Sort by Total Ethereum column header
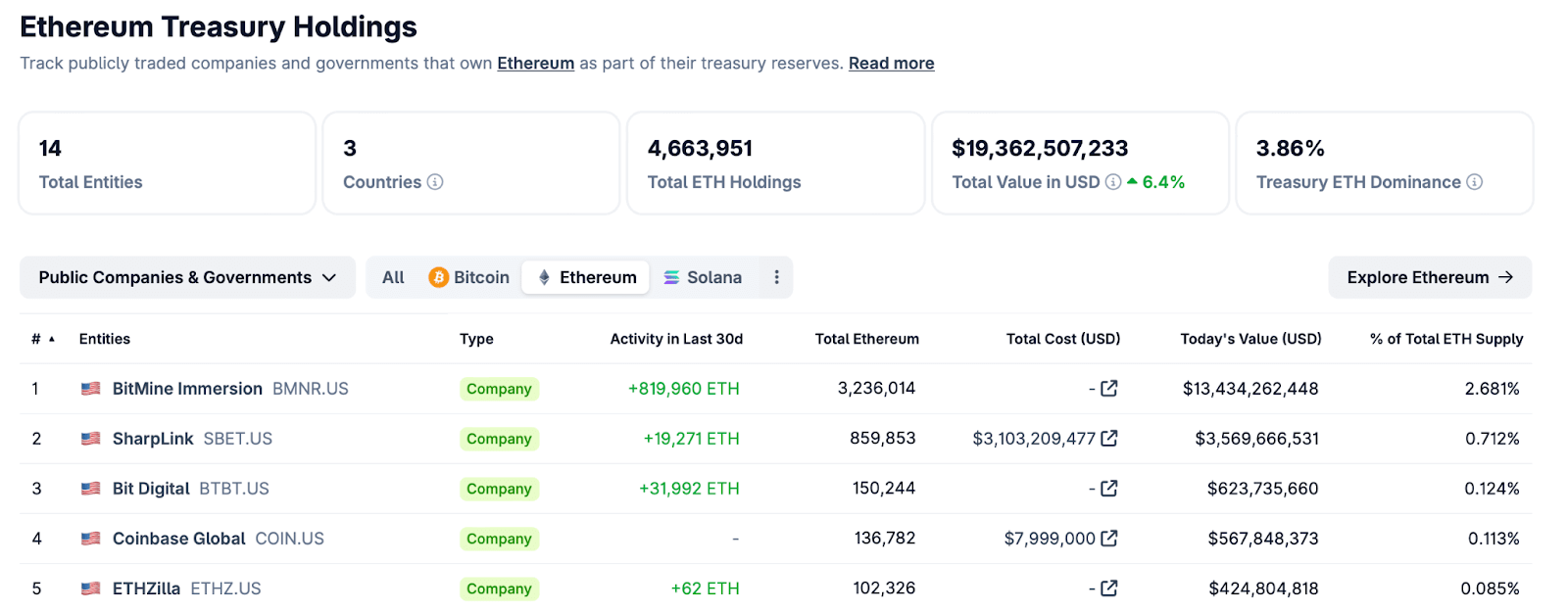The height and width of the screenshot is (612, 1568). 866,339
